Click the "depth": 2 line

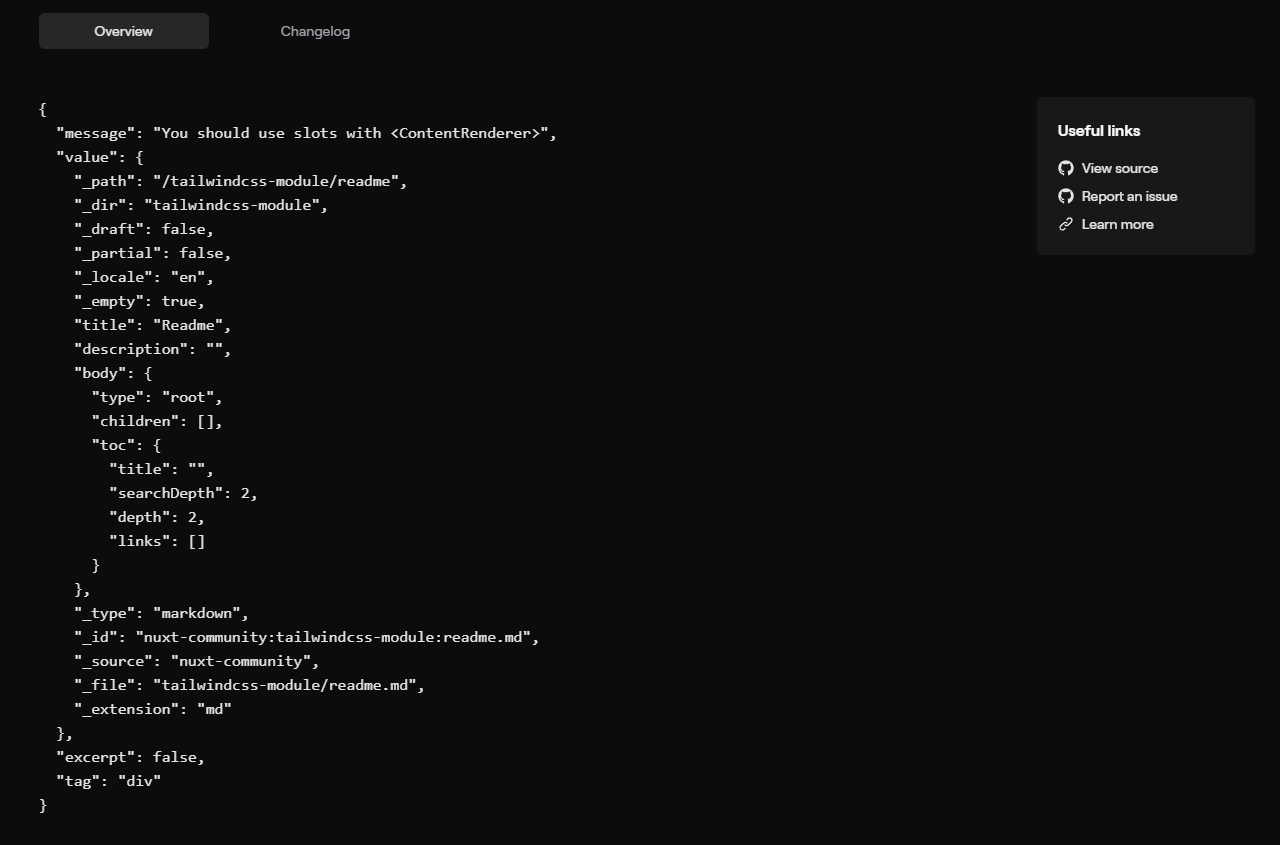(x=157, y=517)
